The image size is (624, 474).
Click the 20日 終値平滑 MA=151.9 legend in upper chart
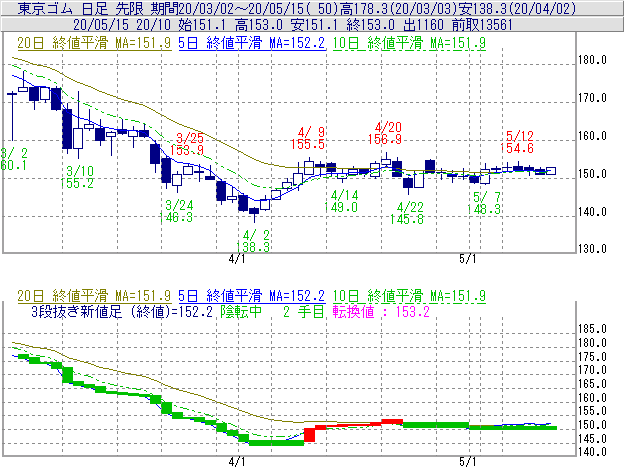[94, 43]
